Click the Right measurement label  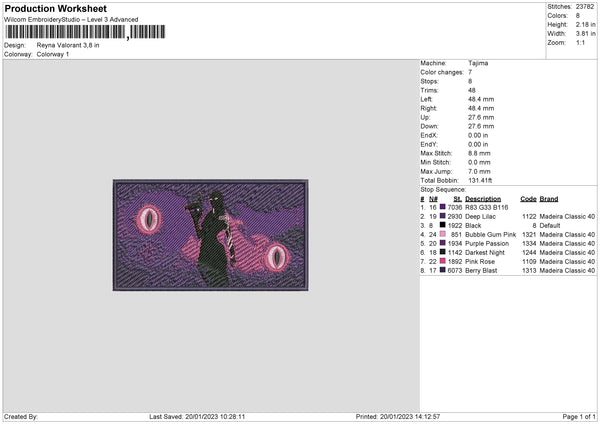(x=428, y=108)
